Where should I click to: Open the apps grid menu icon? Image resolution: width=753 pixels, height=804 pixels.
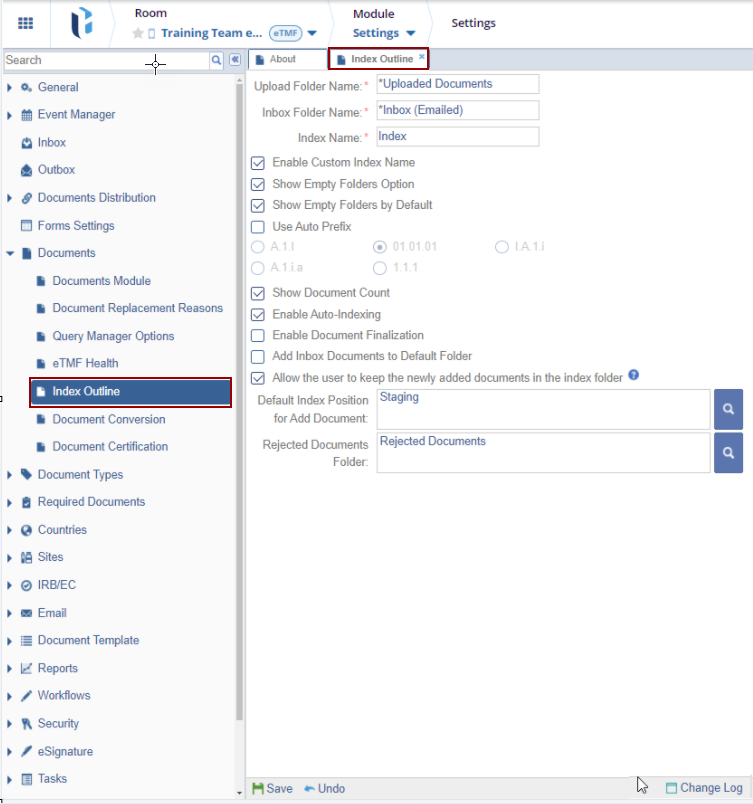[x=26, y=24]
